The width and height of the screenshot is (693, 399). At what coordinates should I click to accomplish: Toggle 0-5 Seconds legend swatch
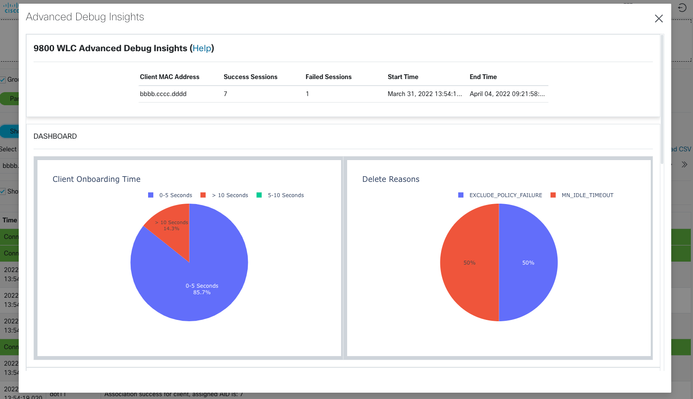(x=151, y=195)
